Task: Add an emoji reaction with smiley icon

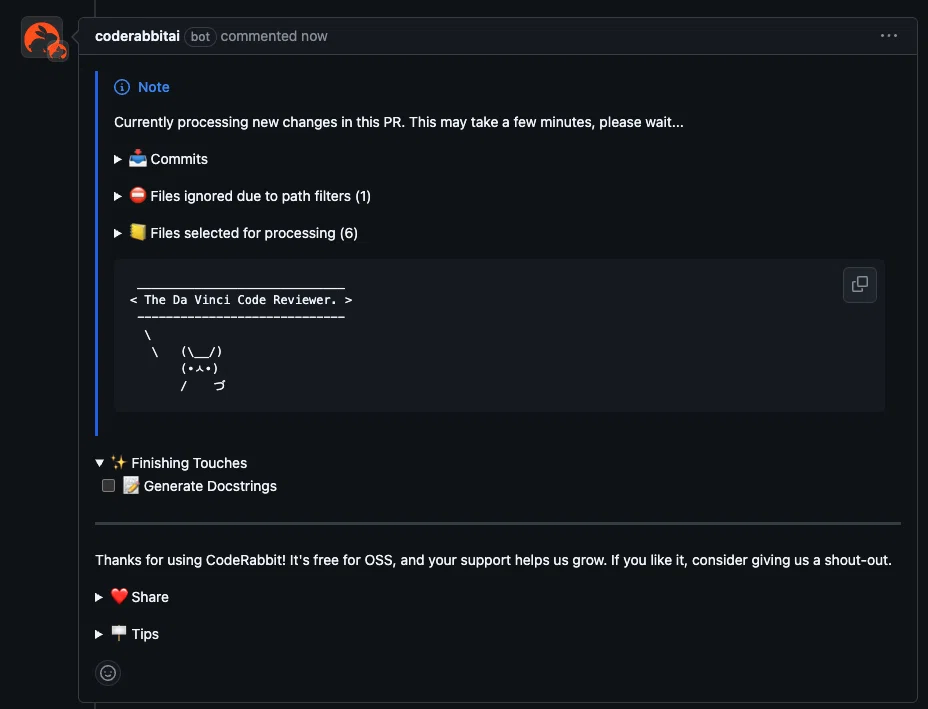Action: [x=108, y=673]
